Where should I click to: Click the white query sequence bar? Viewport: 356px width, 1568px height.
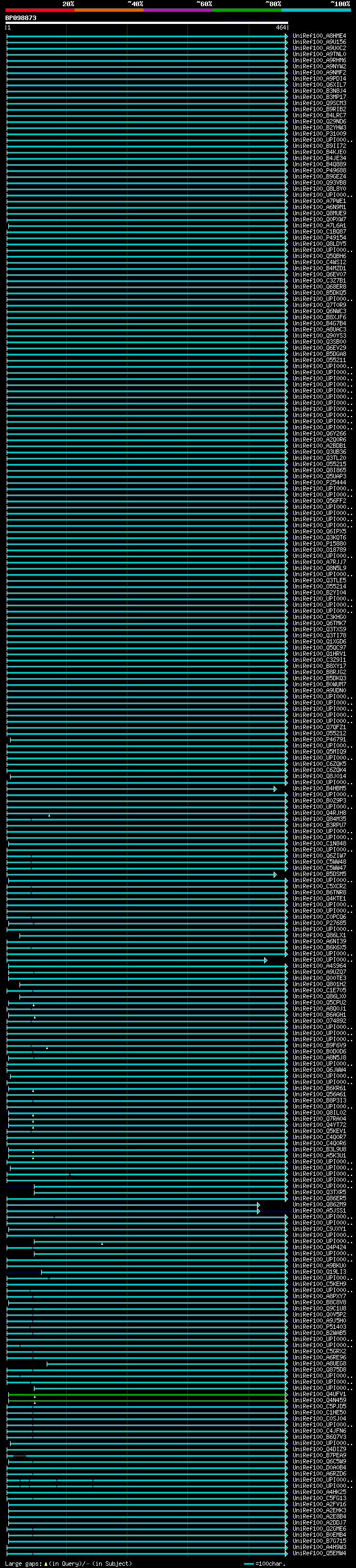coord(147,22)
